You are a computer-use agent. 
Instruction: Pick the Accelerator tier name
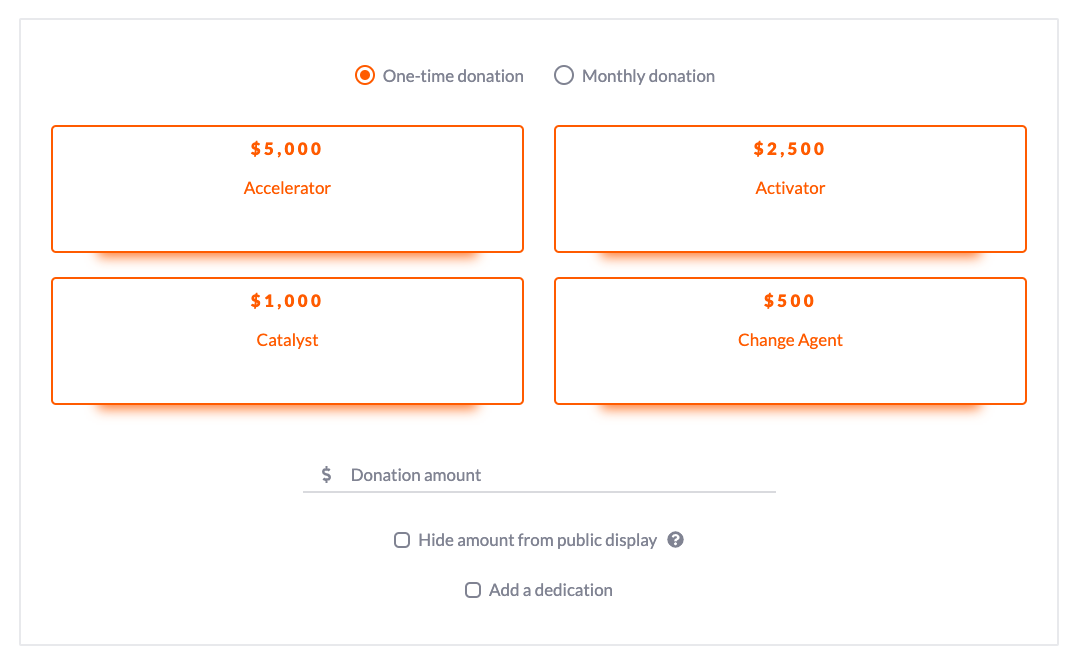point(287,188)
